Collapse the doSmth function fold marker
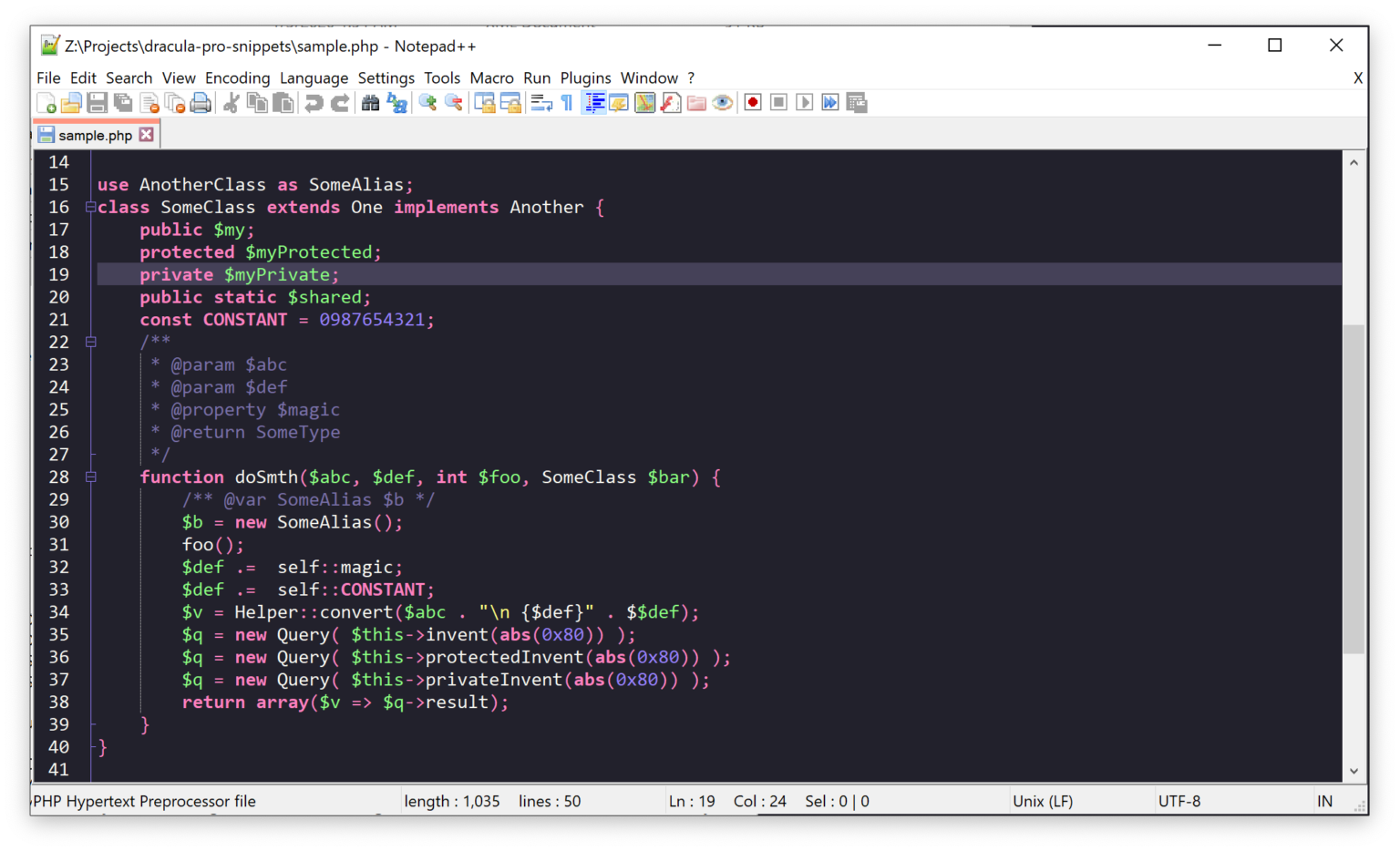This screenshot has height=851, width=1400. click(x=90, y=477)
